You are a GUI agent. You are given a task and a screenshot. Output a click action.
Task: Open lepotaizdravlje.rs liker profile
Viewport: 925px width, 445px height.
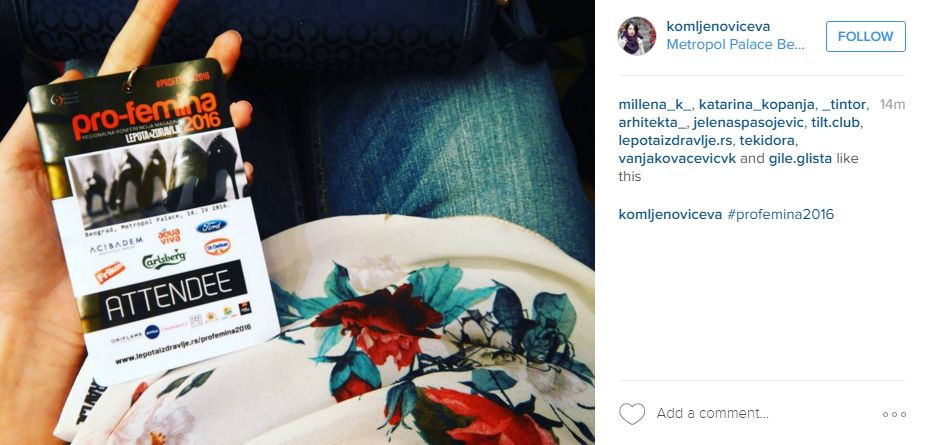[x=673, y=141]
